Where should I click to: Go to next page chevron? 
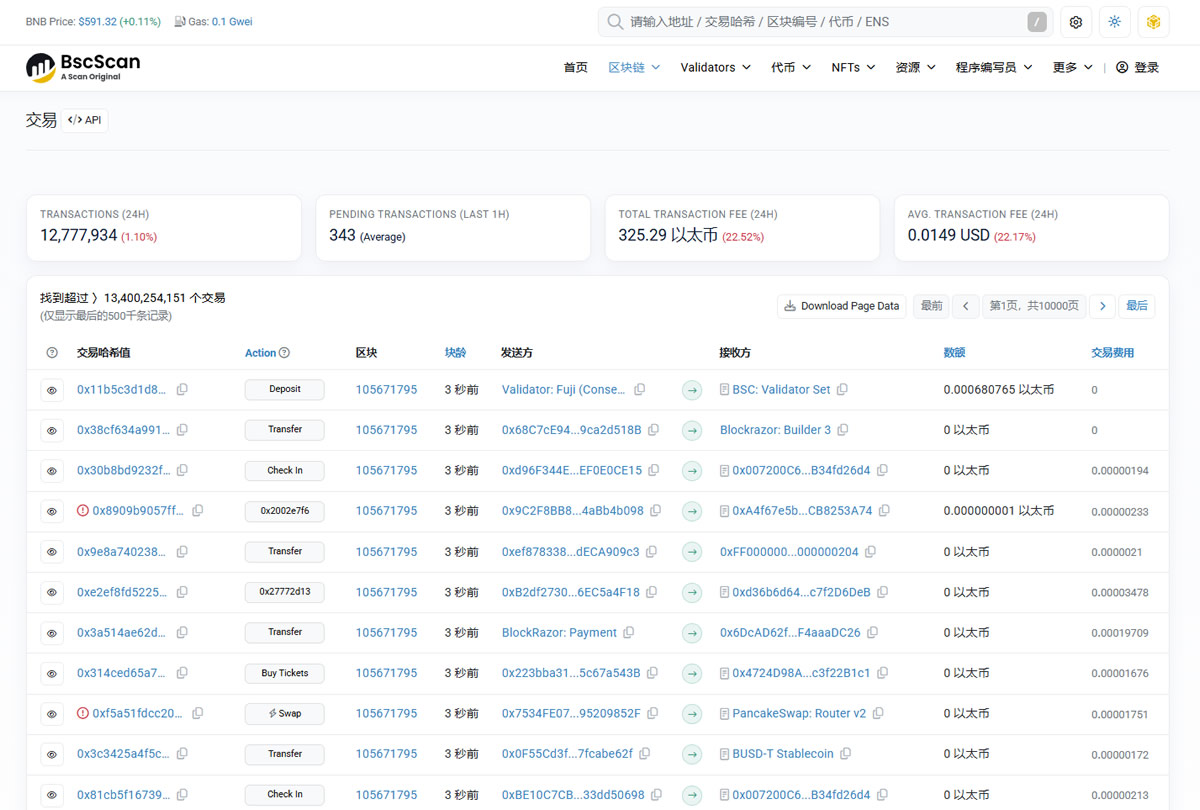click(x=1102, y=306)
